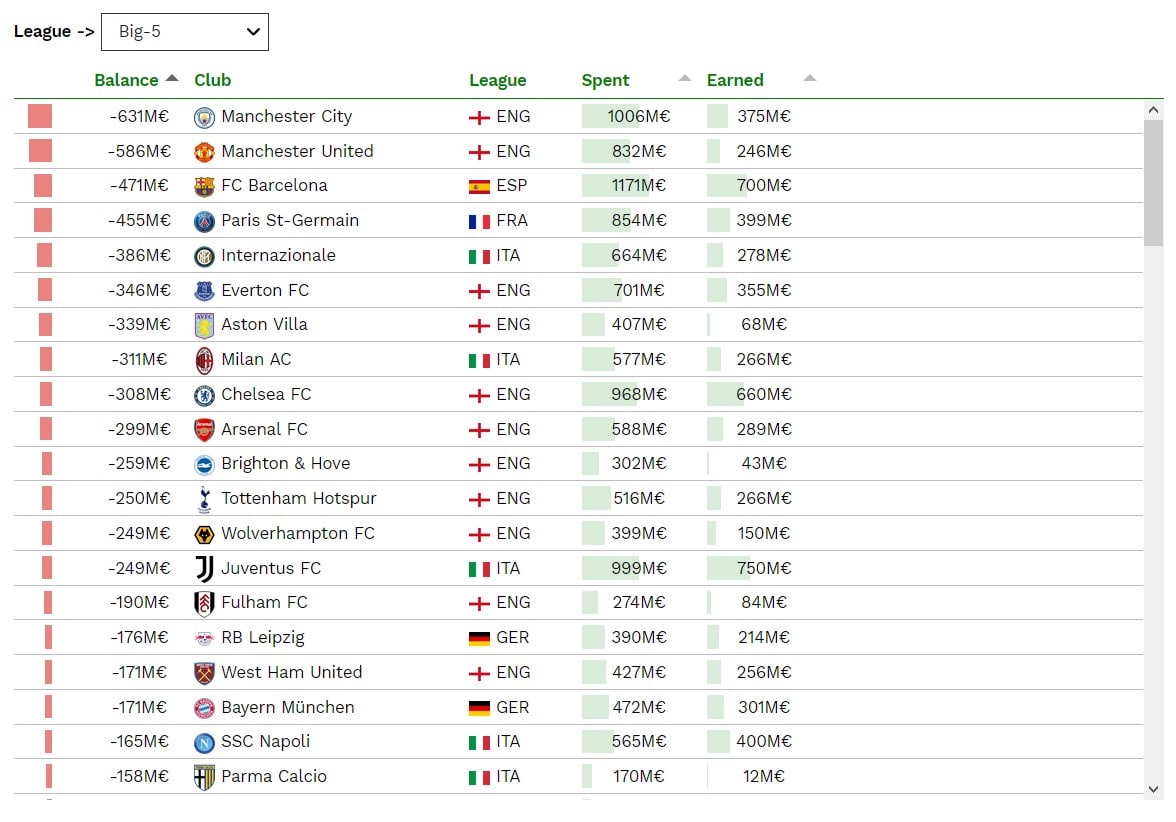Sort the table by Spent arrow

685,78
